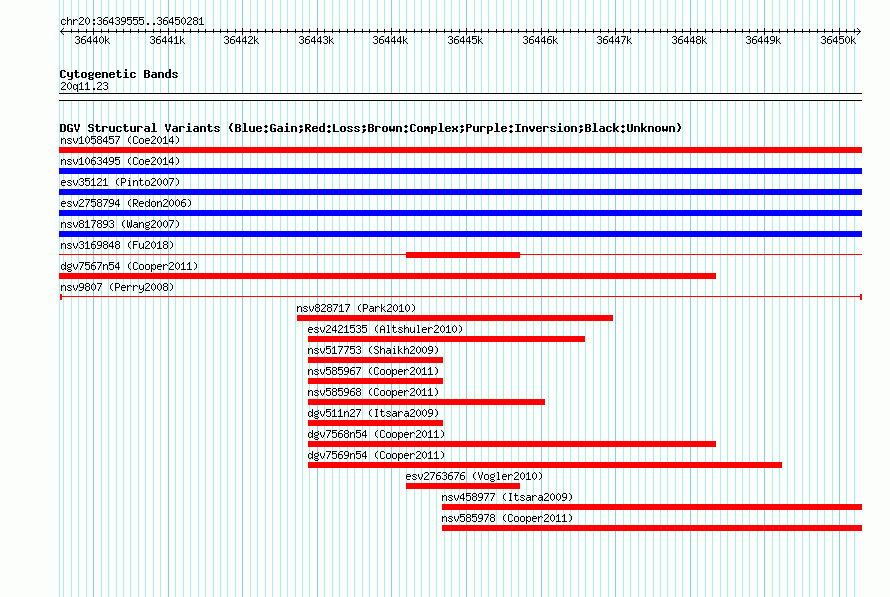Click the dgv7569n54 (Cooper2011) red bar
Screen dimensions: 890x597
click(544, 465)
